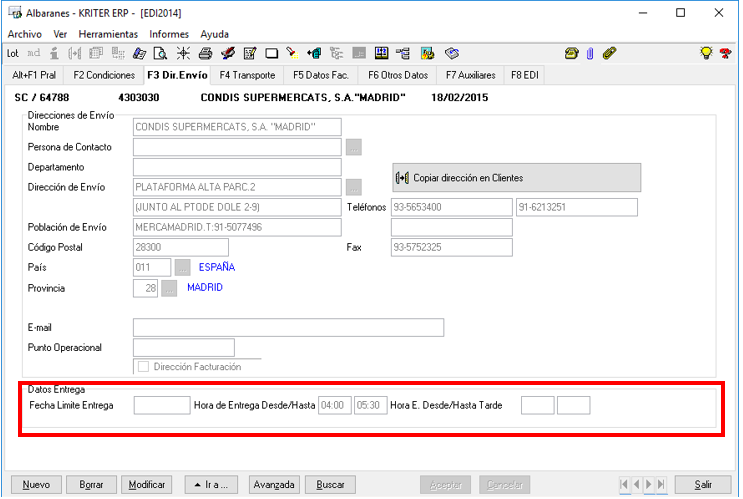
Task: Click the picture with question mark icon
Action: [x=427, y=54]
